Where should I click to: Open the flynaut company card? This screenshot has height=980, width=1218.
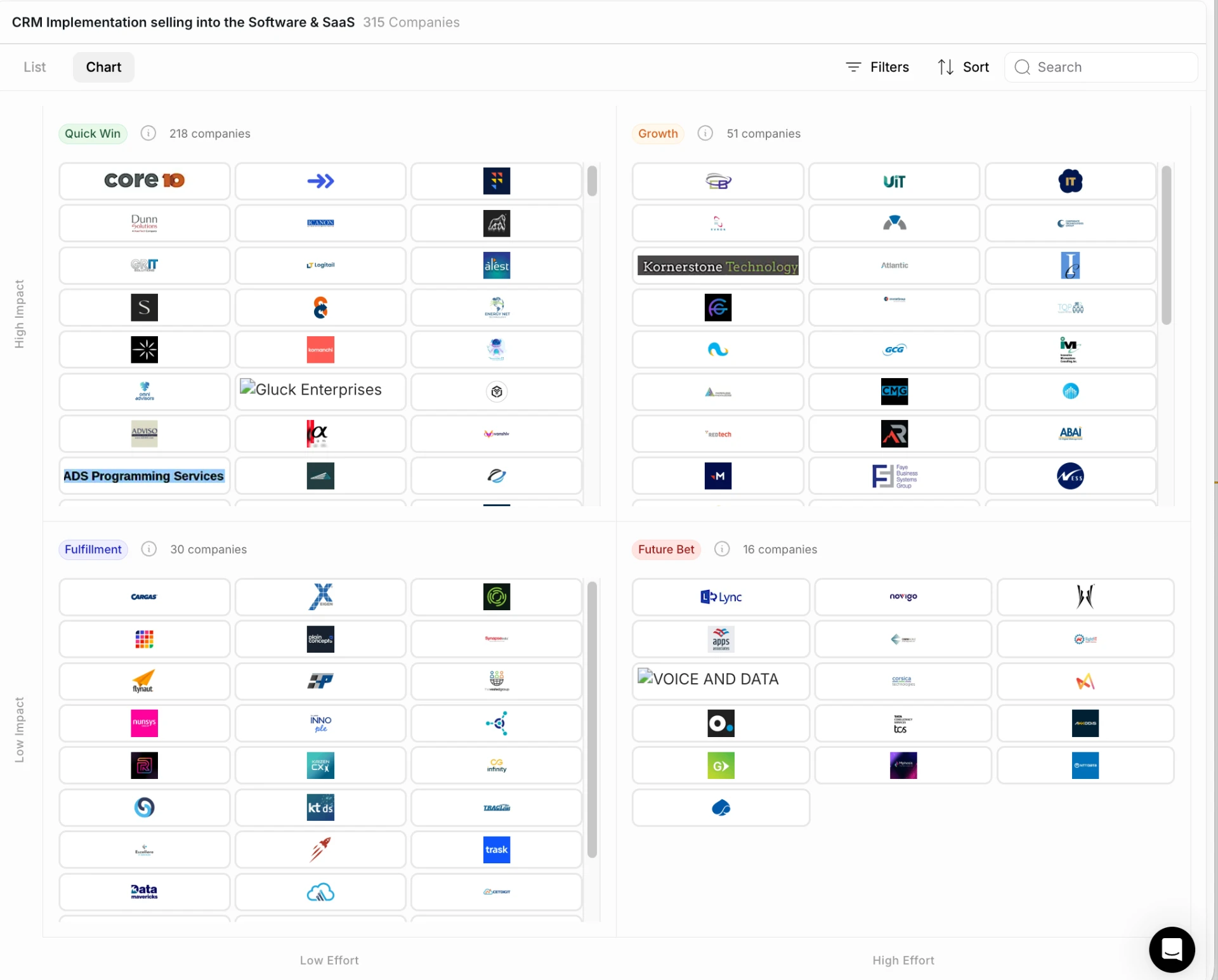[x=145, y=681]
